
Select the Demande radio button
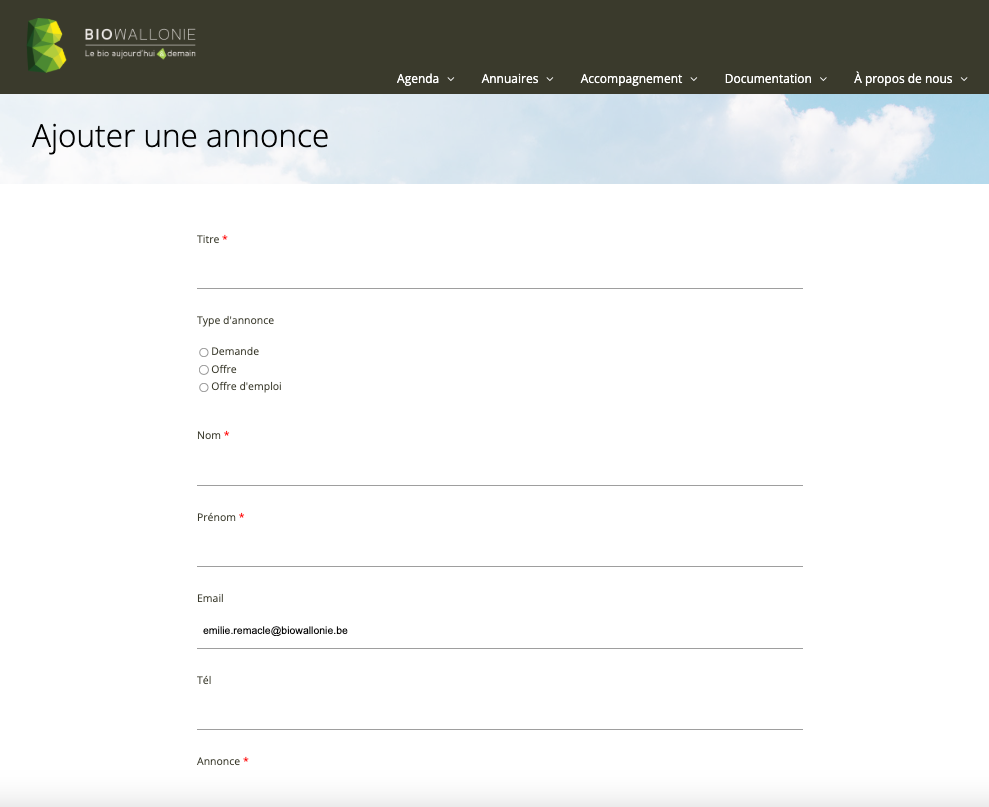pos(204,352)
